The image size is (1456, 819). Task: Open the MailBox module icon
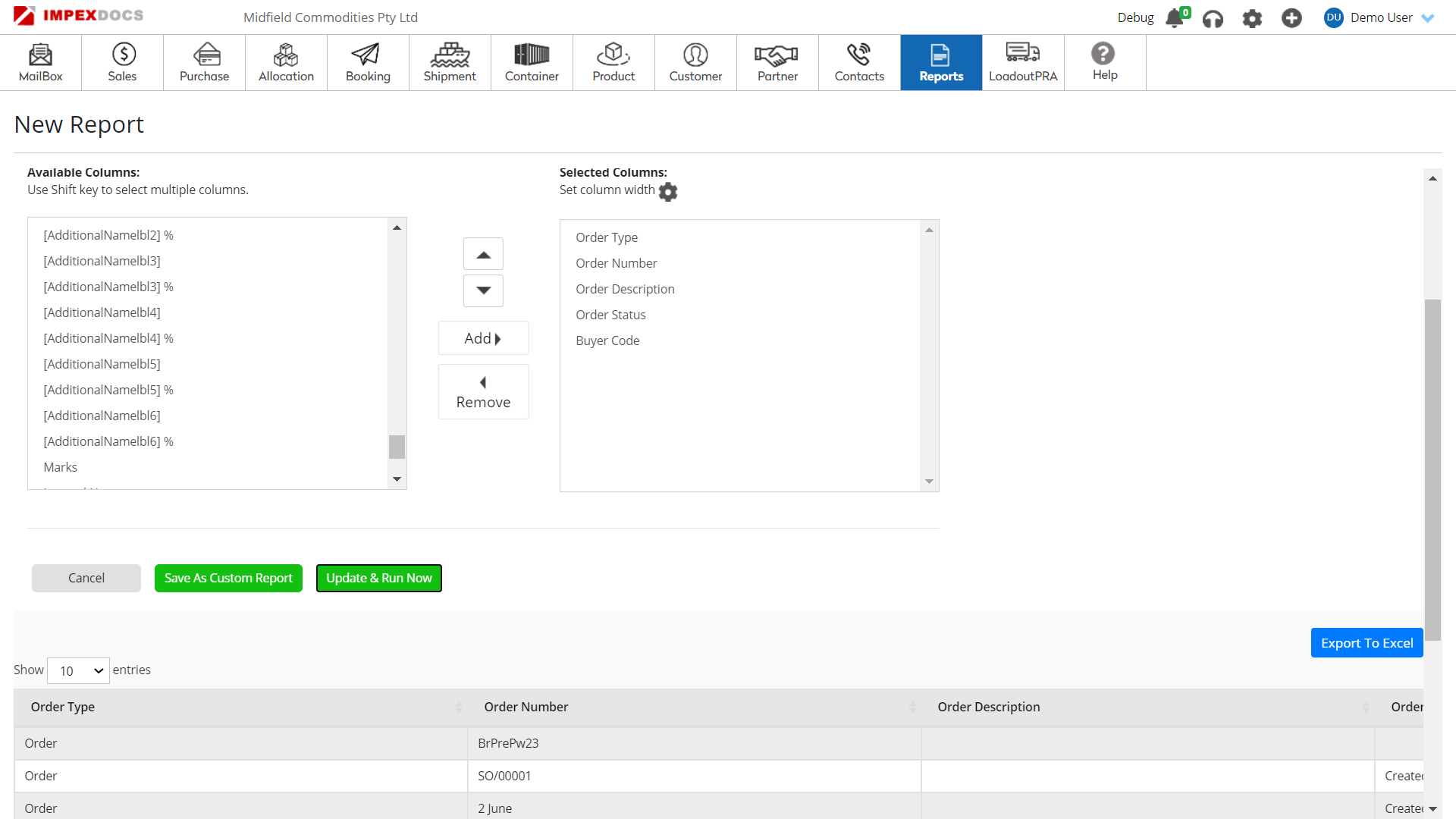(x=40, y=55)
